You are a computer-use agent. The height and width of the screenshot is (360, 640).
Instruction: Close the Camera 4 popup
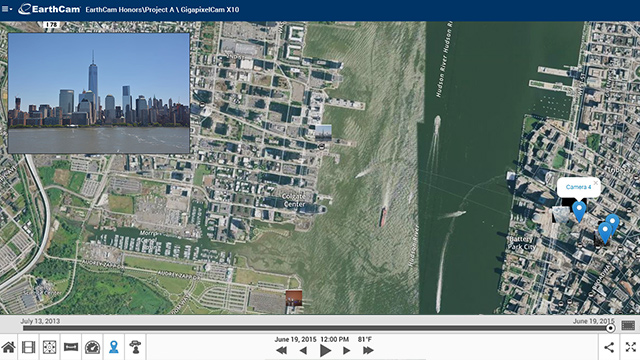[596, 183]
